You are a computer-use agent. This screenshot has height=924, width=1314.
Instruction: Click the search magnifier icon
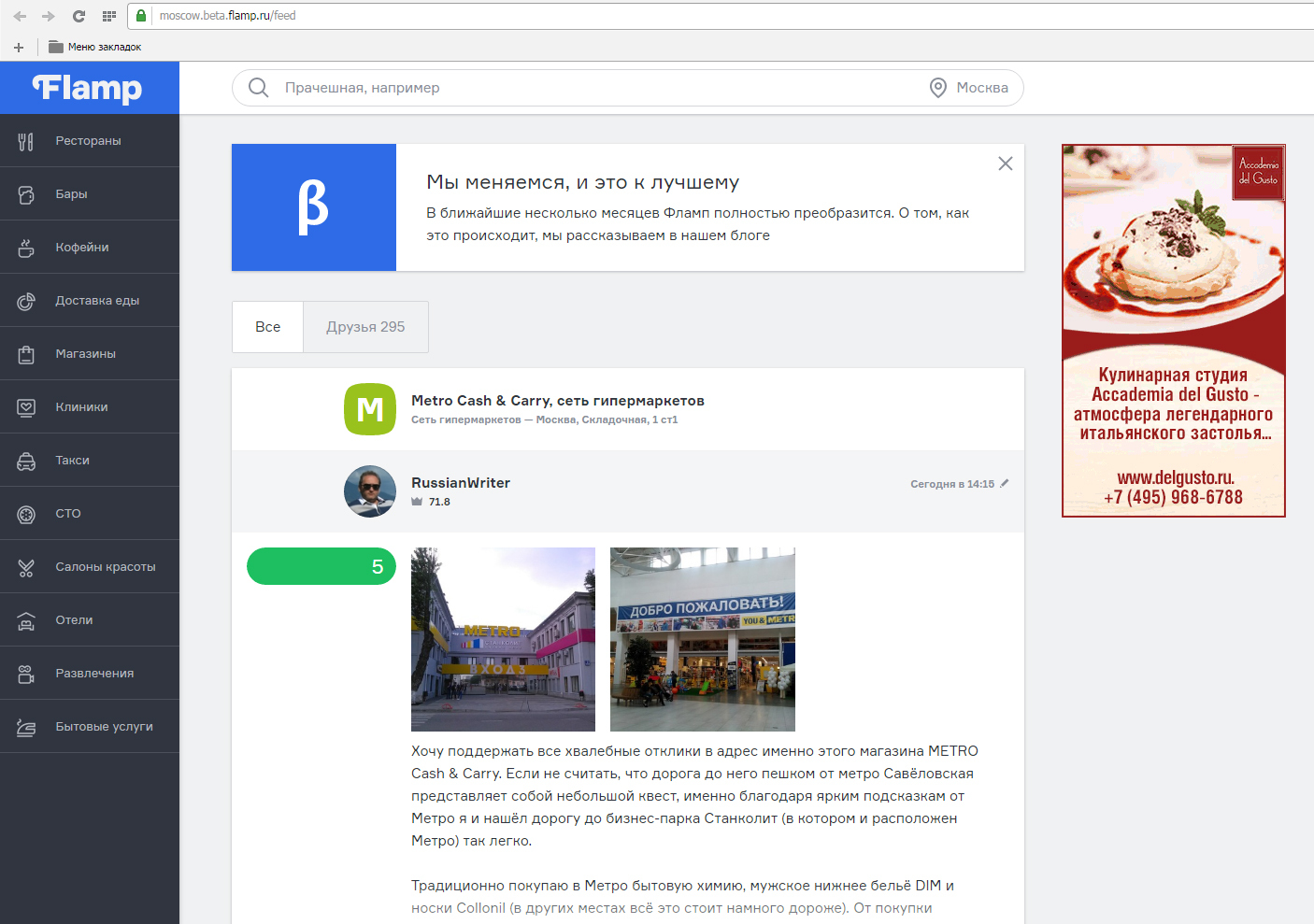(259, 88)
